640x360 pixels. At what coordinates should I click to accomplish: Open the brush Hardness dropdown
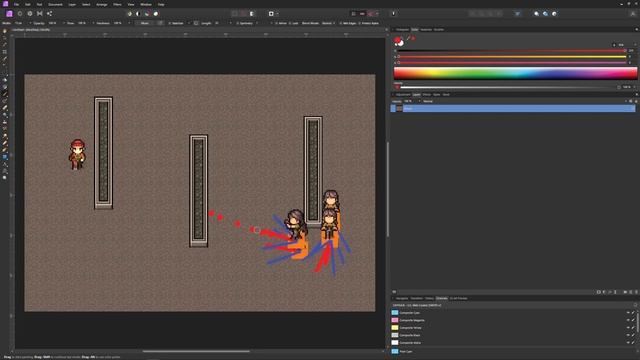(129, 23)
